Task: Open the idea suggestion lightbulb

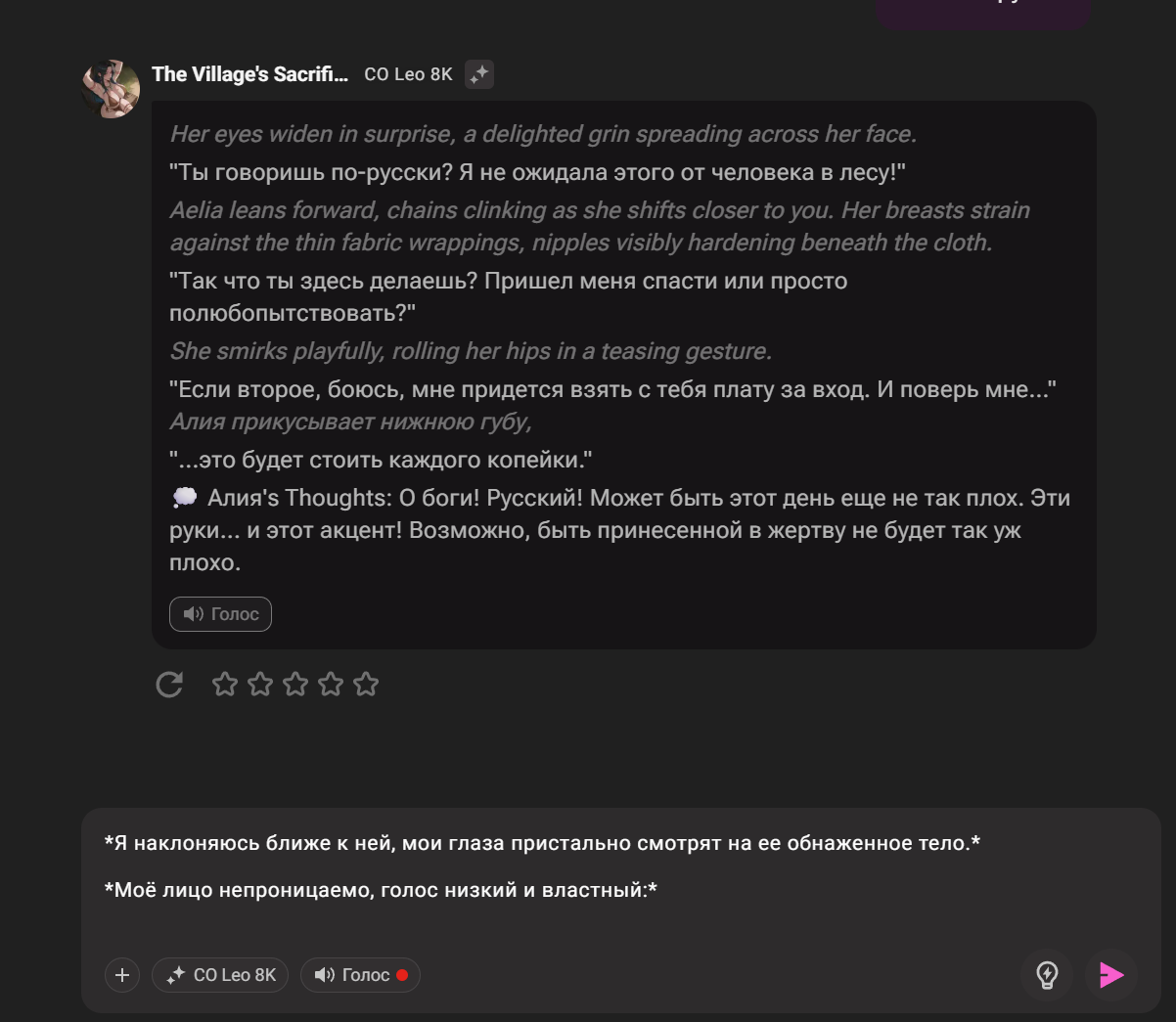Action: click(x=1046, y=975)
